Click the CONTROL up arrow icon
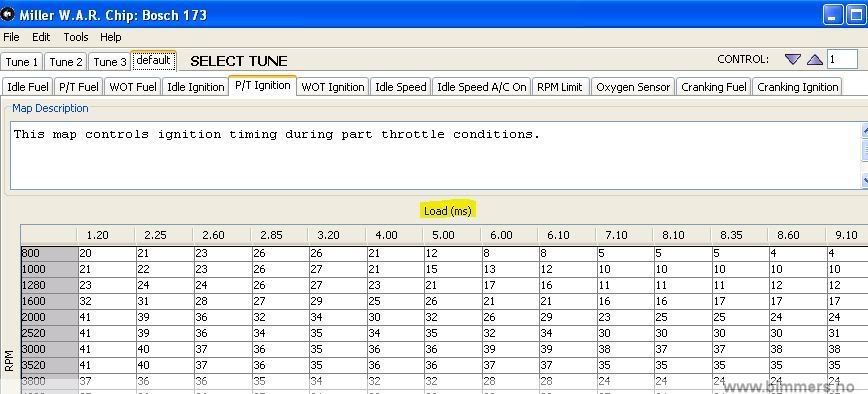The image size is (868, 394). [x=814, y=59]
